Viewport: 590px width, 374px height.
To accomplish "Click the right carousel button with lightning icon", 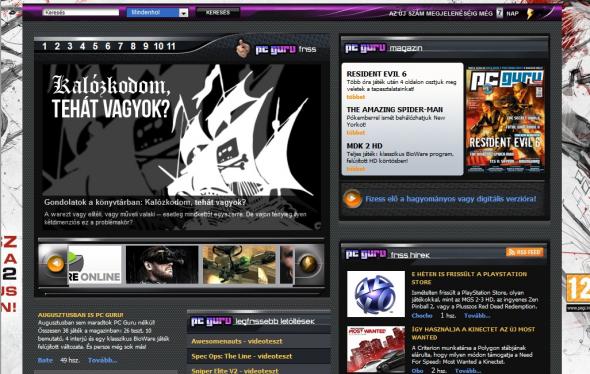I will [x=308, y=264].
